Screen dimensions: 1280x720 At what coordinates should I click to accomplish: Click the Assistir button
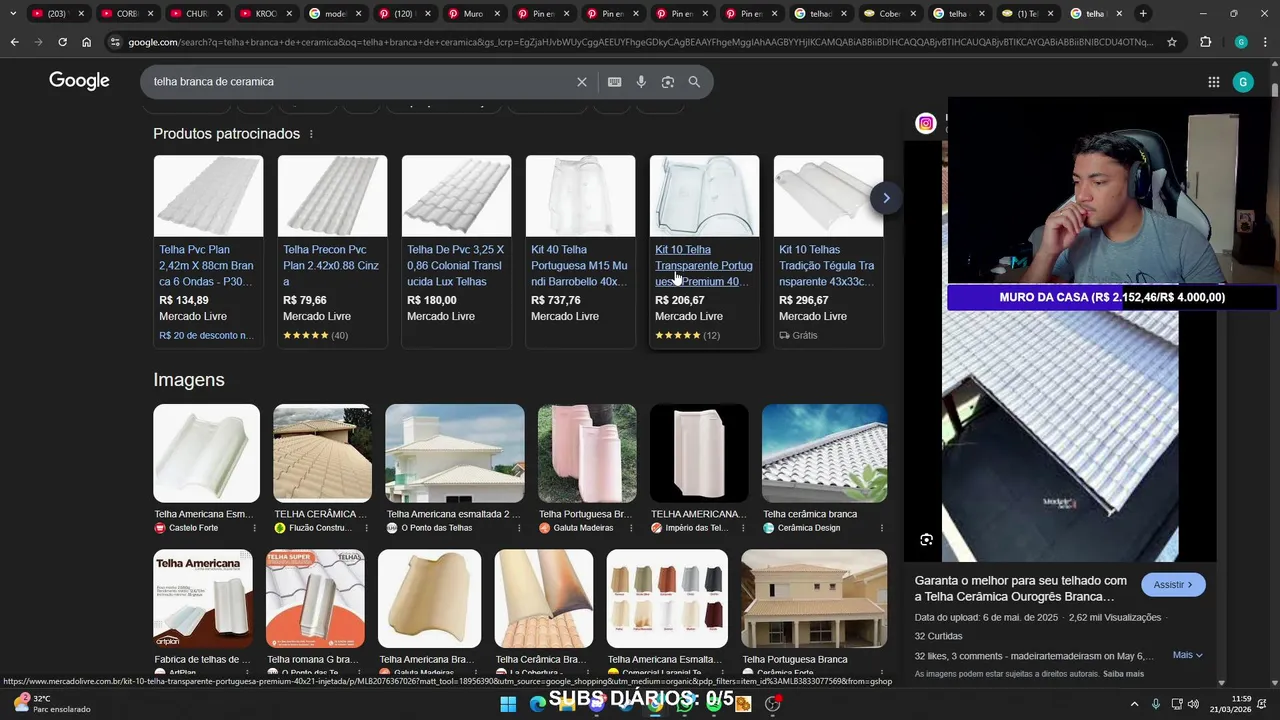(1173, 585)
